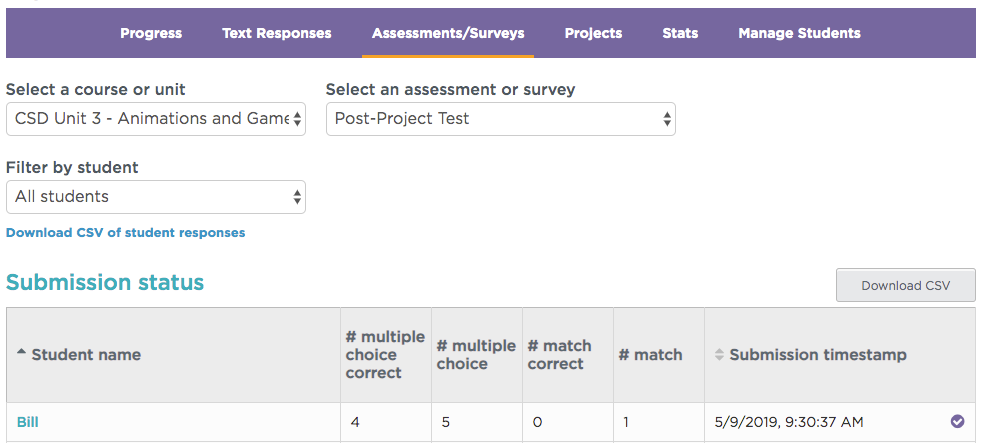Click the # match correct column header

tap(567, 355)
